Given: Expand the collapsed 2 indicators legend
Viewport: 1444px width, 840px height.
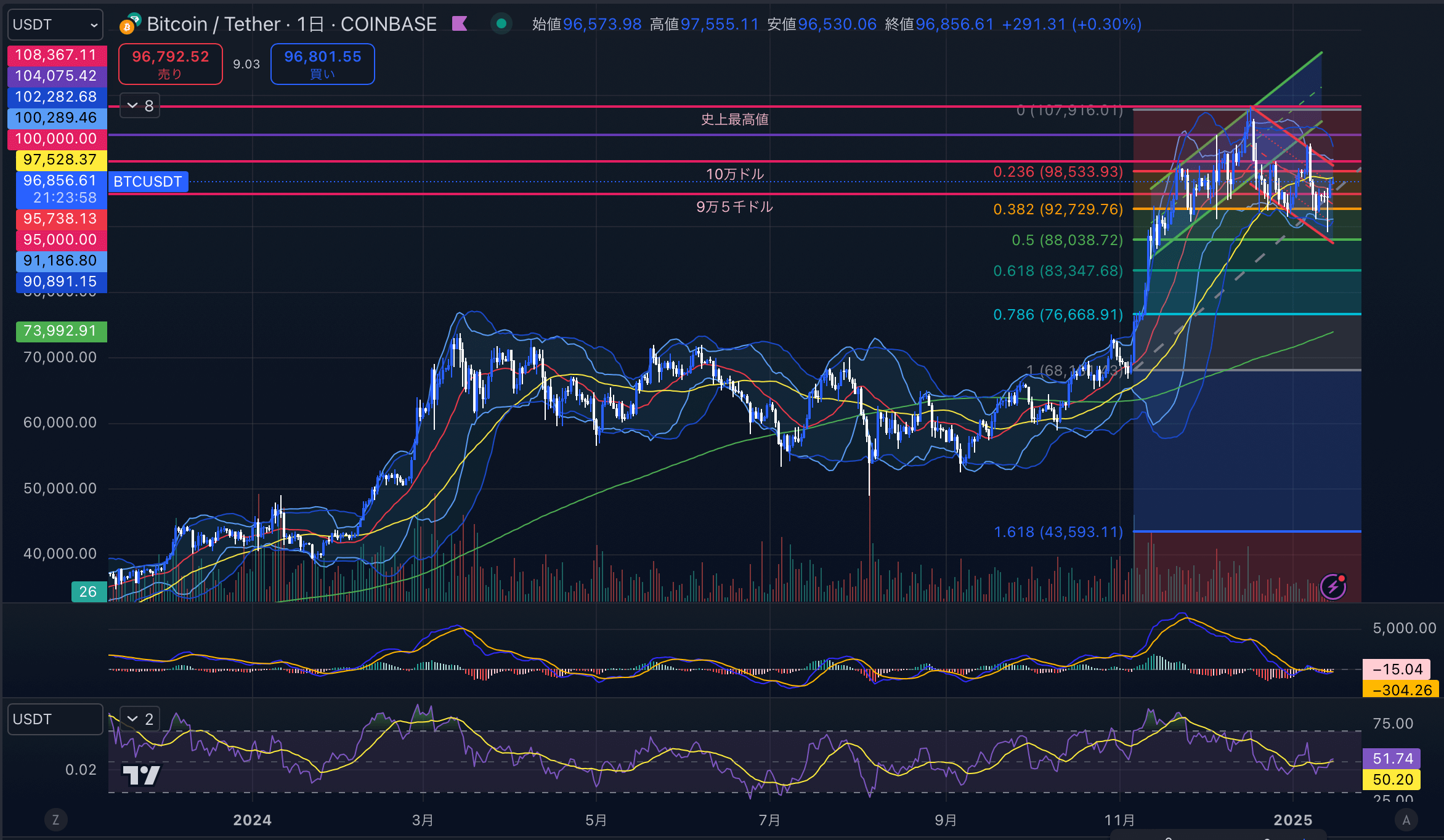Looking at the screenshot, I should [x=140, y=719].
